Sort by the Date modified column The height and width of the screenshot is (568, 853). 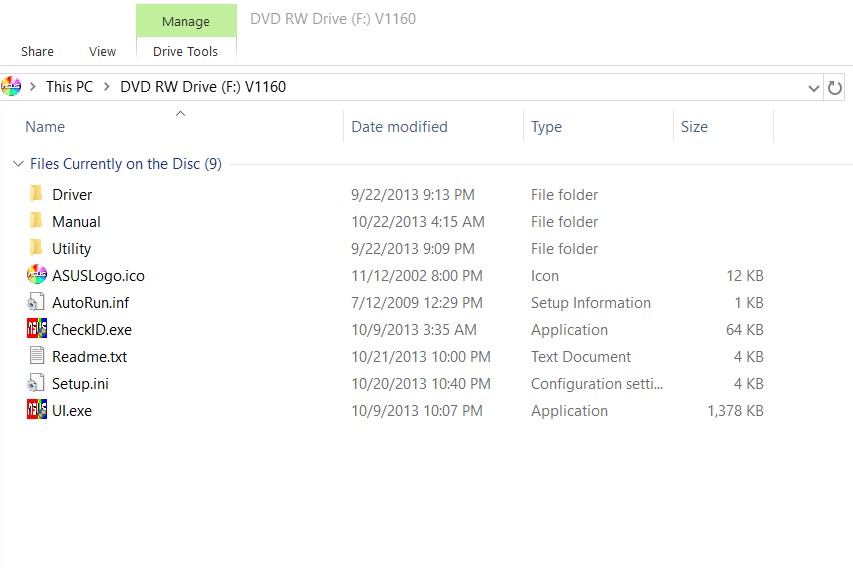point(399,127)
